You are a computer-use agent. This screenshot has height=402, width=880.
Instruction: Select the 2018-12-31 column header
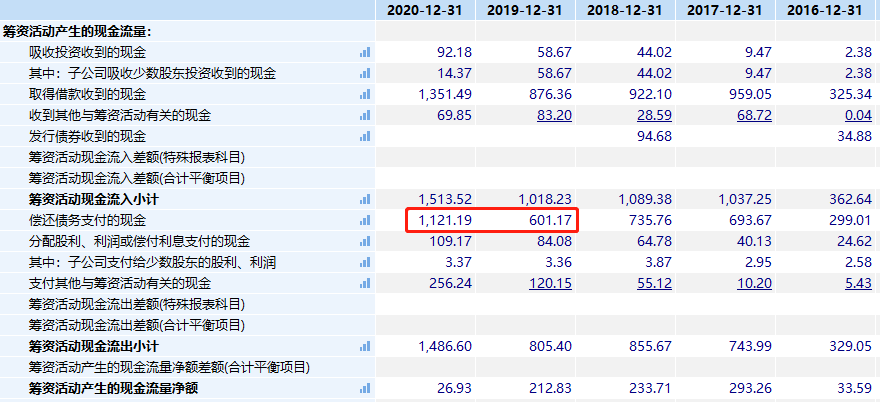(x=625, y=10)
